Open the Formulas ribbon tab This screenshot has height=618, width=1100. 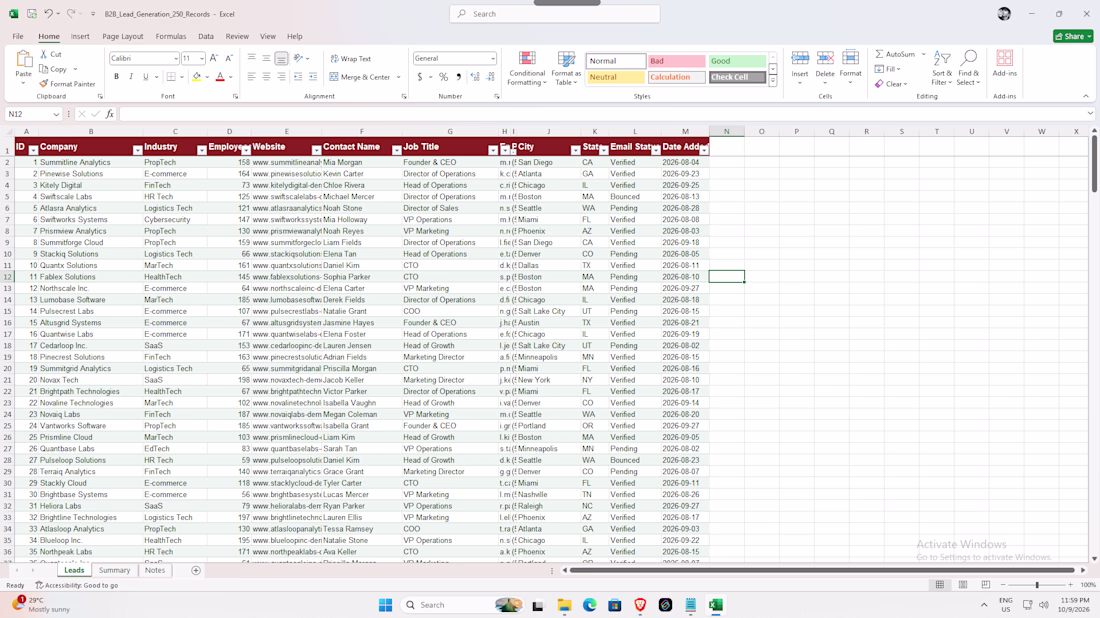pos(170,36)
